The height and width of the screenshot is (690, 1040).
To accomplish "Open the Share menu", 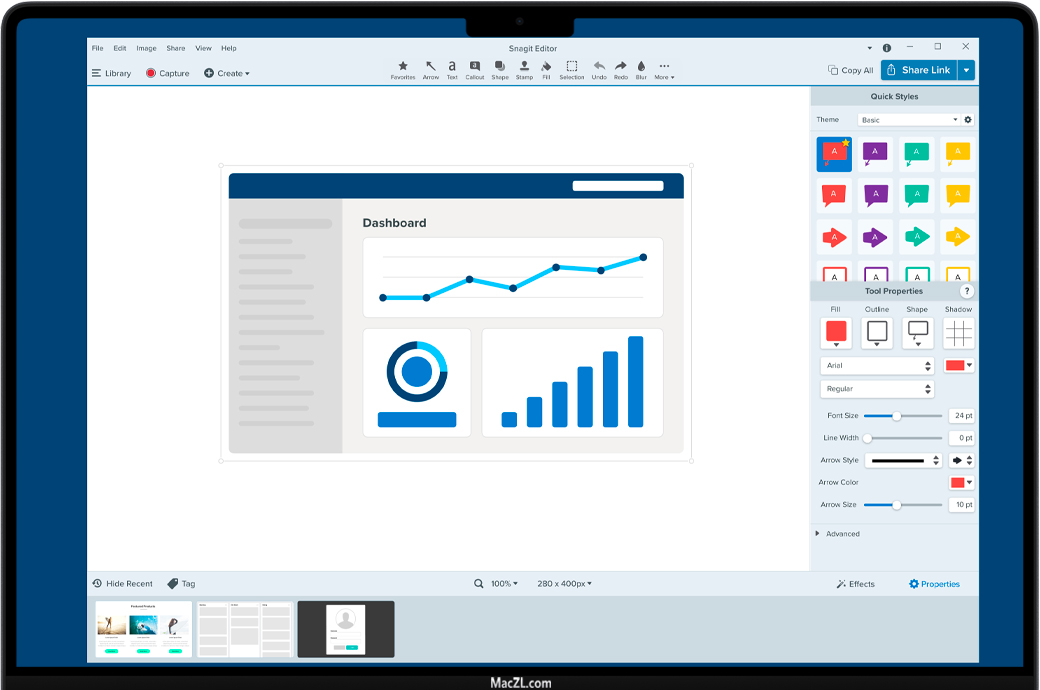I will (176, 48).
